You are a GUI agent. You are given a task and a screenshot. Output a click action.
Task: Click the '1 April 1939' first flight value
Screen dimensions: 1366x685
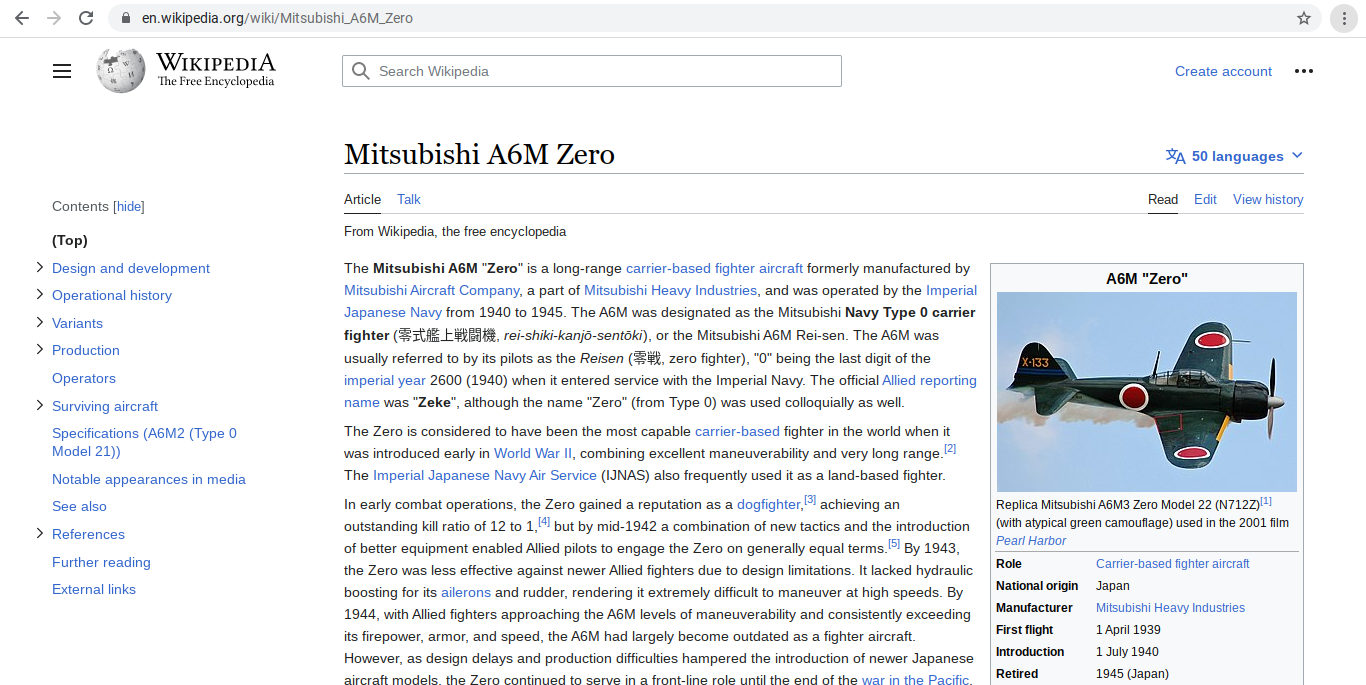tap(1128, 630)
